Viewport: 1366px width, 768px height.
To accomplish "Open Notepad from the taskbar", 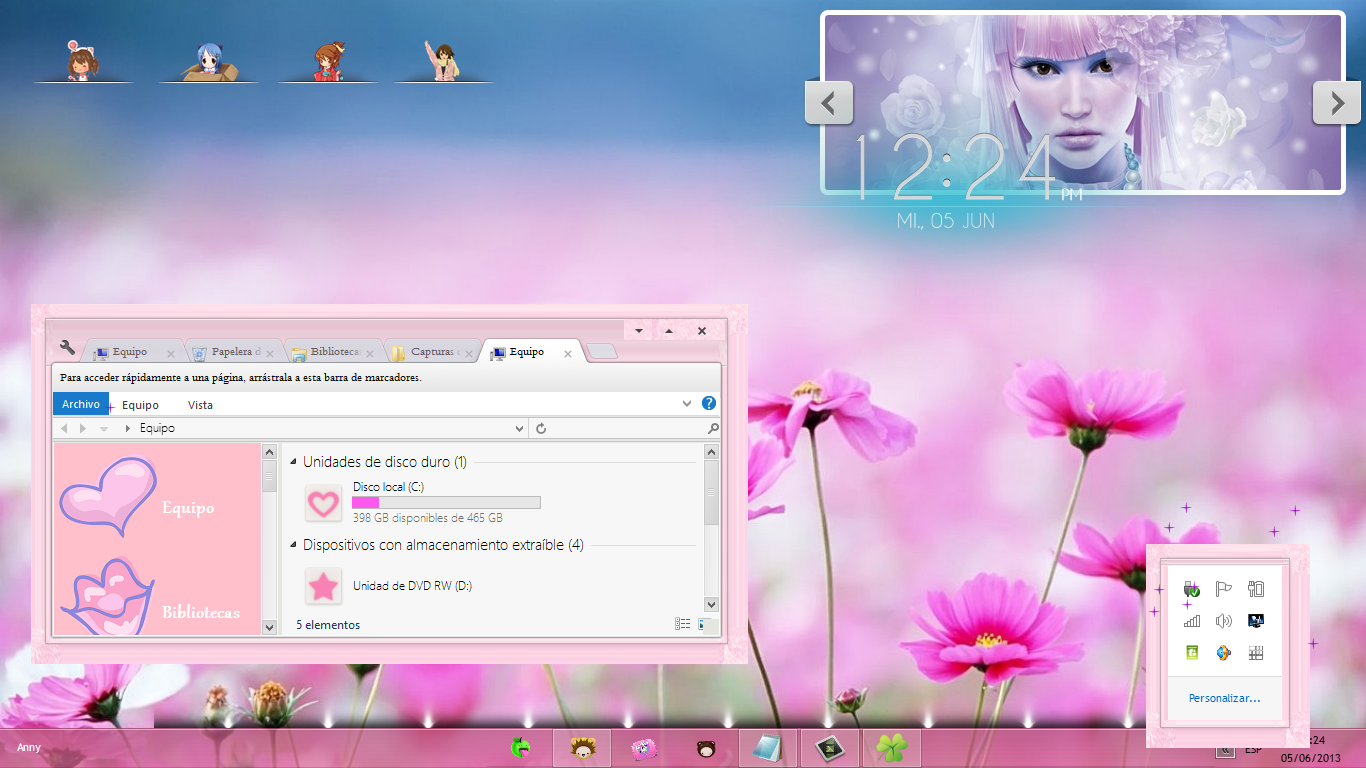I will [x=766, y=746].
